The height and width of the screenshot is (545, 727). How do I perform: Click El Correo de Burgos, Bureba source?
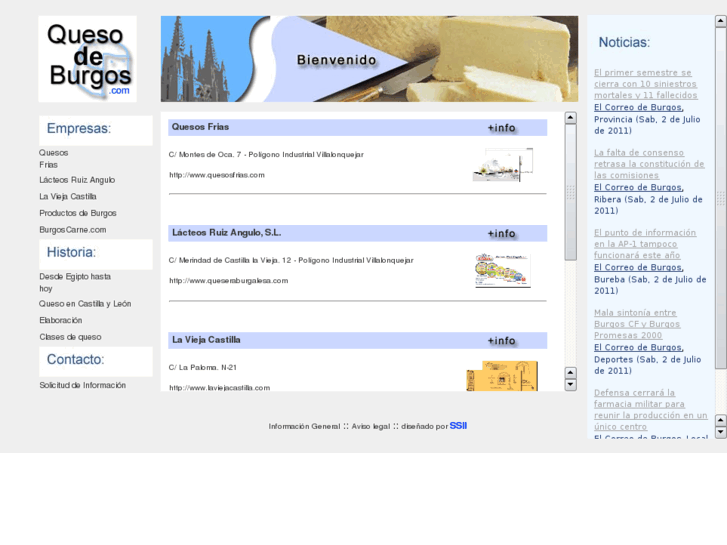(639, 268)
